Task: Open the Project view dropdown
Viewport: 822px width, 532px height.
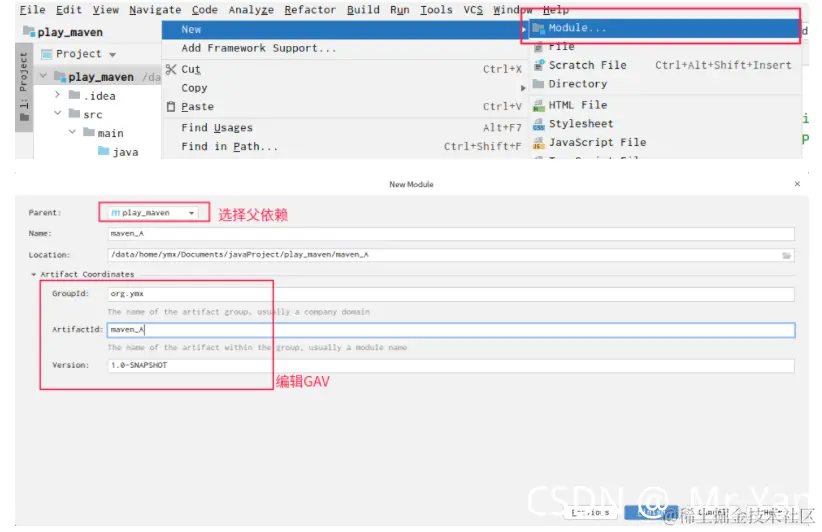Action: tap(113, 55)
